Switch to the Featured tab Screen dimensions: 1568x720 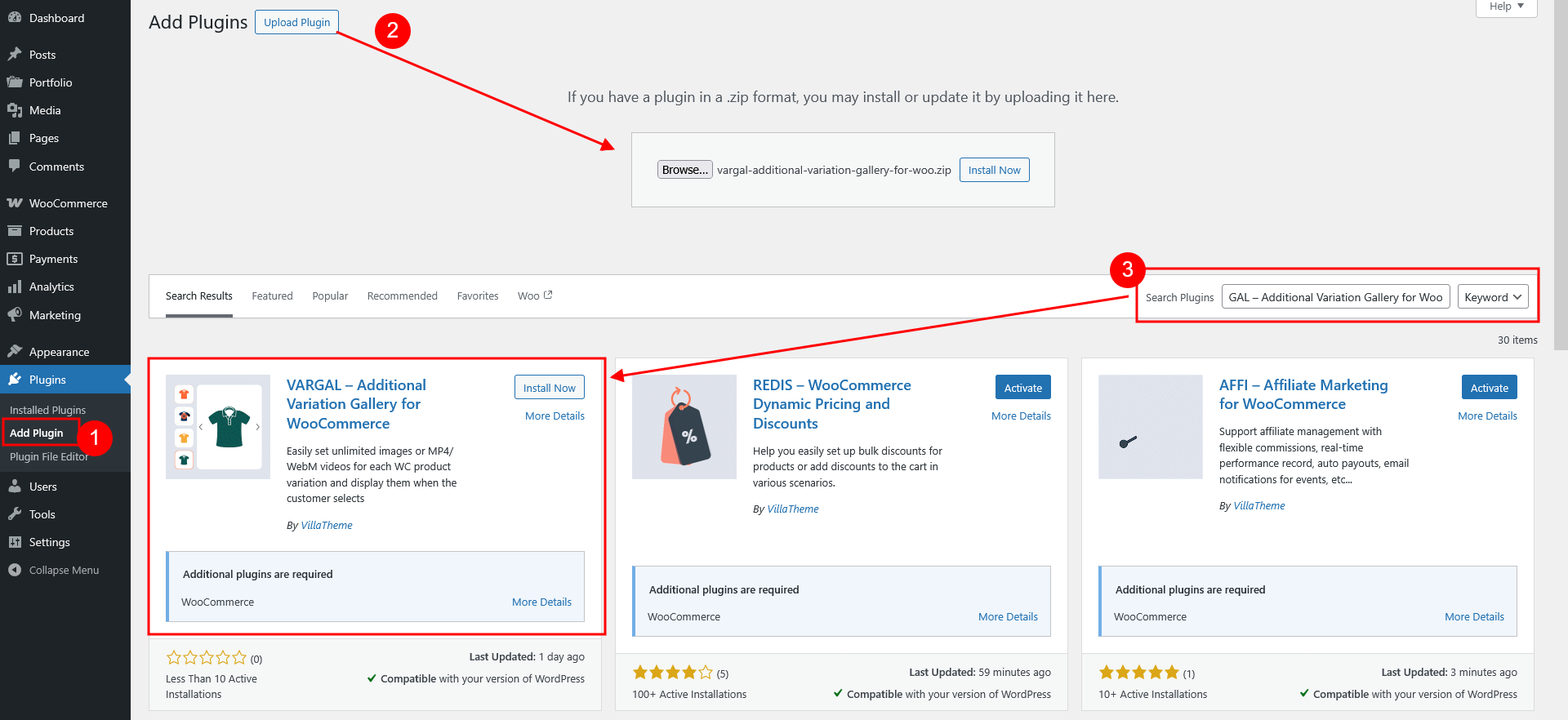[x=272, y=296]
